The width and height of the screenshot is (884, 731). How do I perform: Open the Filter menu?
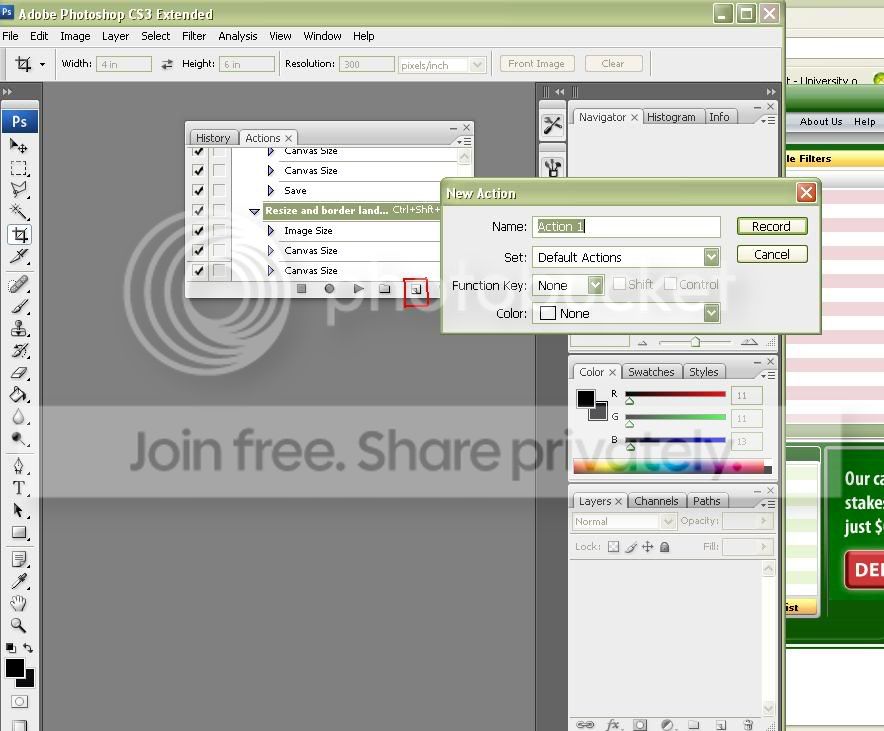coord(194,36)
